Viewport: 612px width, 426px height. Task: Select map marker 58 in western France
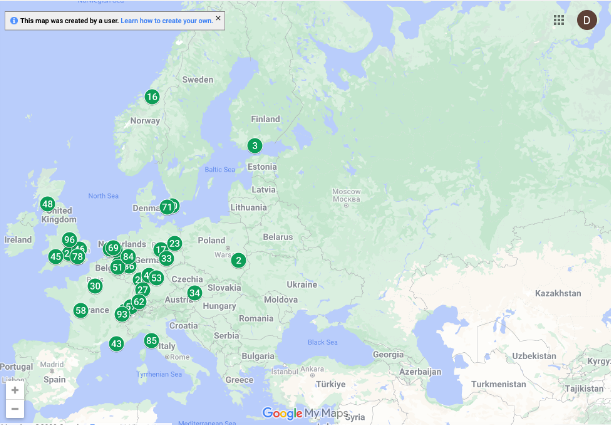81,310
